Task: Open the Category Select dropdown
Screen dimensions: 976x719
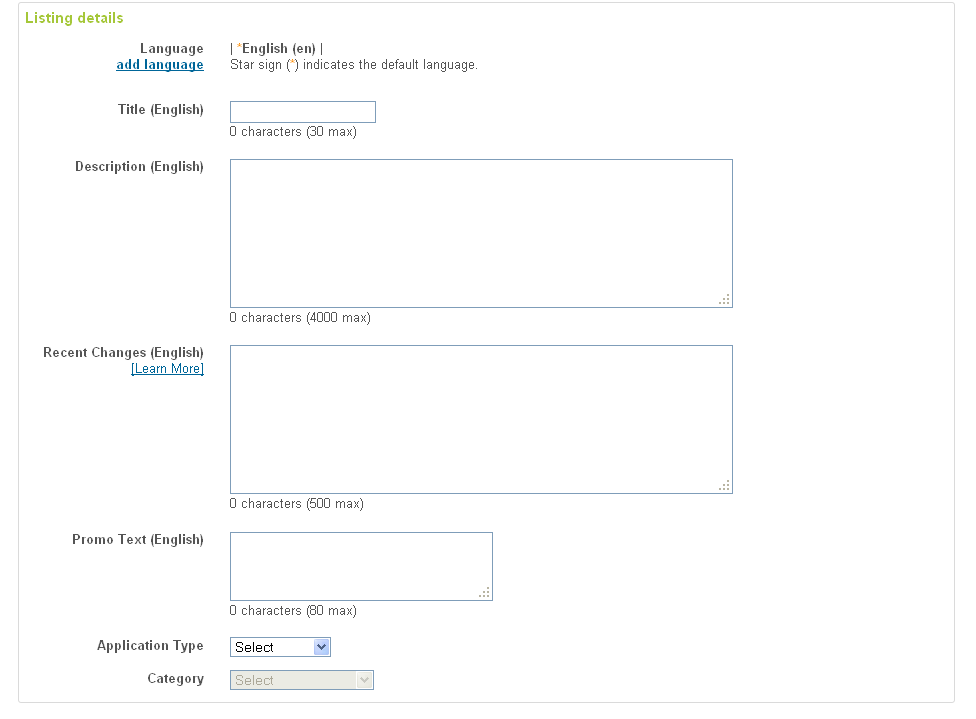Action: 301,680
